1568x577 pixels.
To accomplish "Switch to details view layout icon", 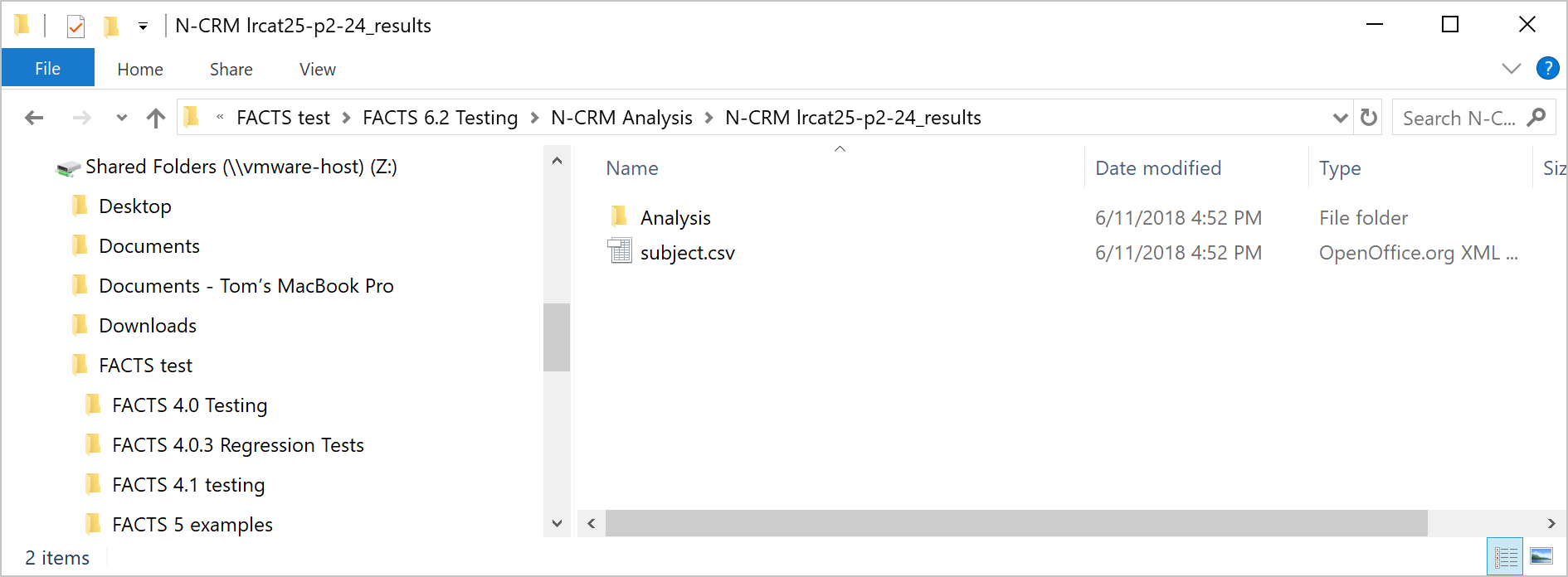I will click(1506, 556).
